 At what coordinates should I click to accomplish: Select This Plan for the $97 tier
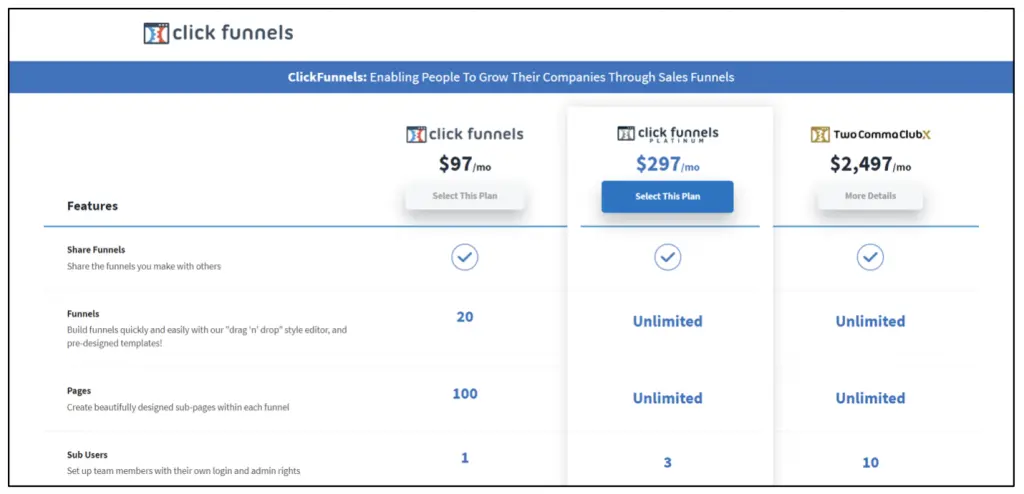(x=465, y=196)
